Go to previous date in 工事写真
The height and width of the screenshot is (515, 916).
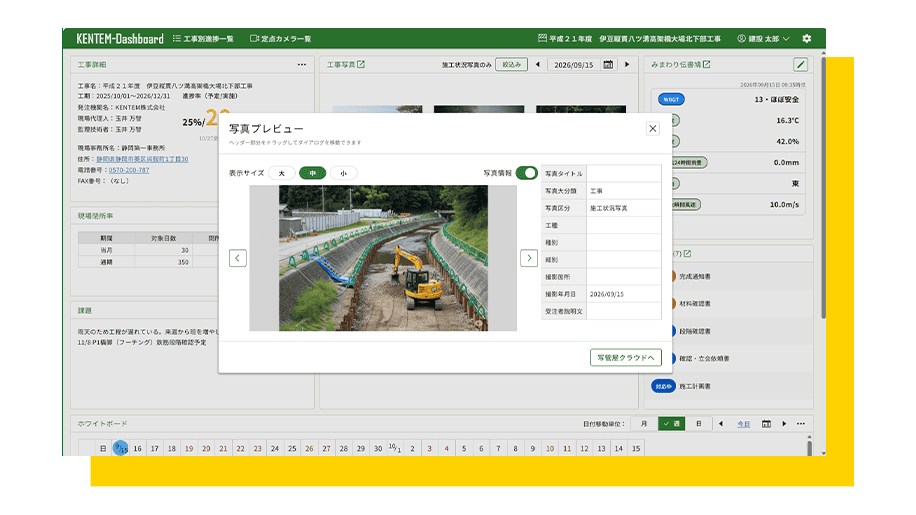click(x=537, y=64)
